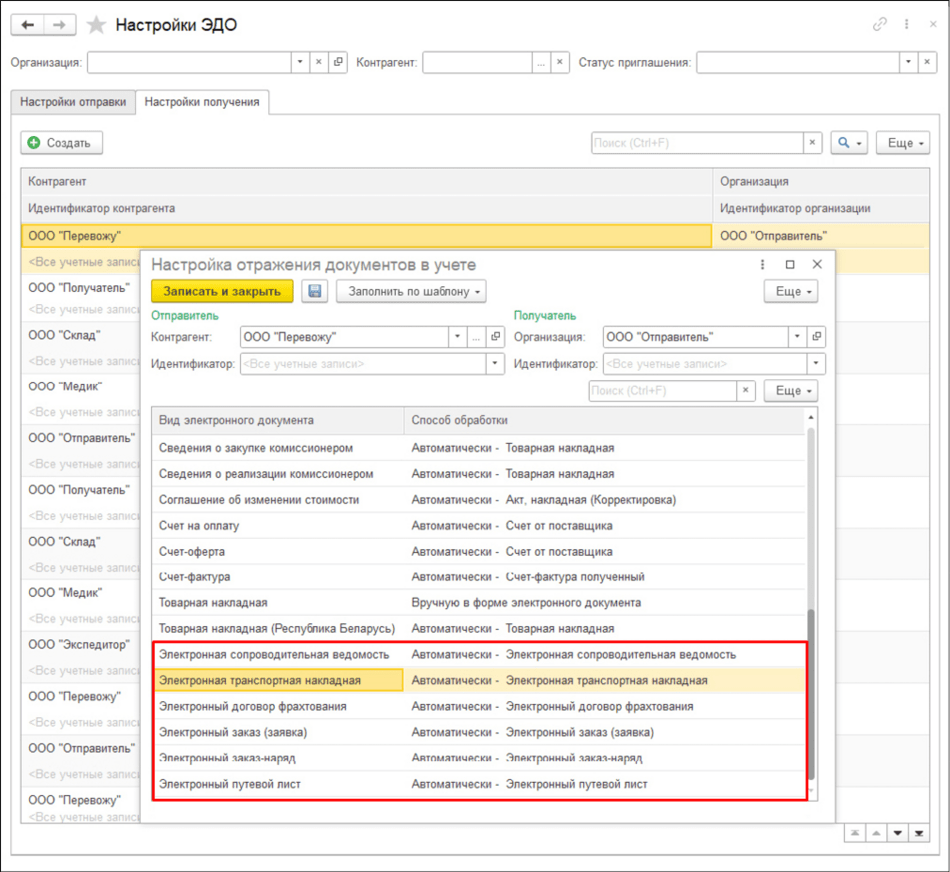Open the dialog's three-dot options menu
Viewport: 950px width, 872px height.
point(762,264)
